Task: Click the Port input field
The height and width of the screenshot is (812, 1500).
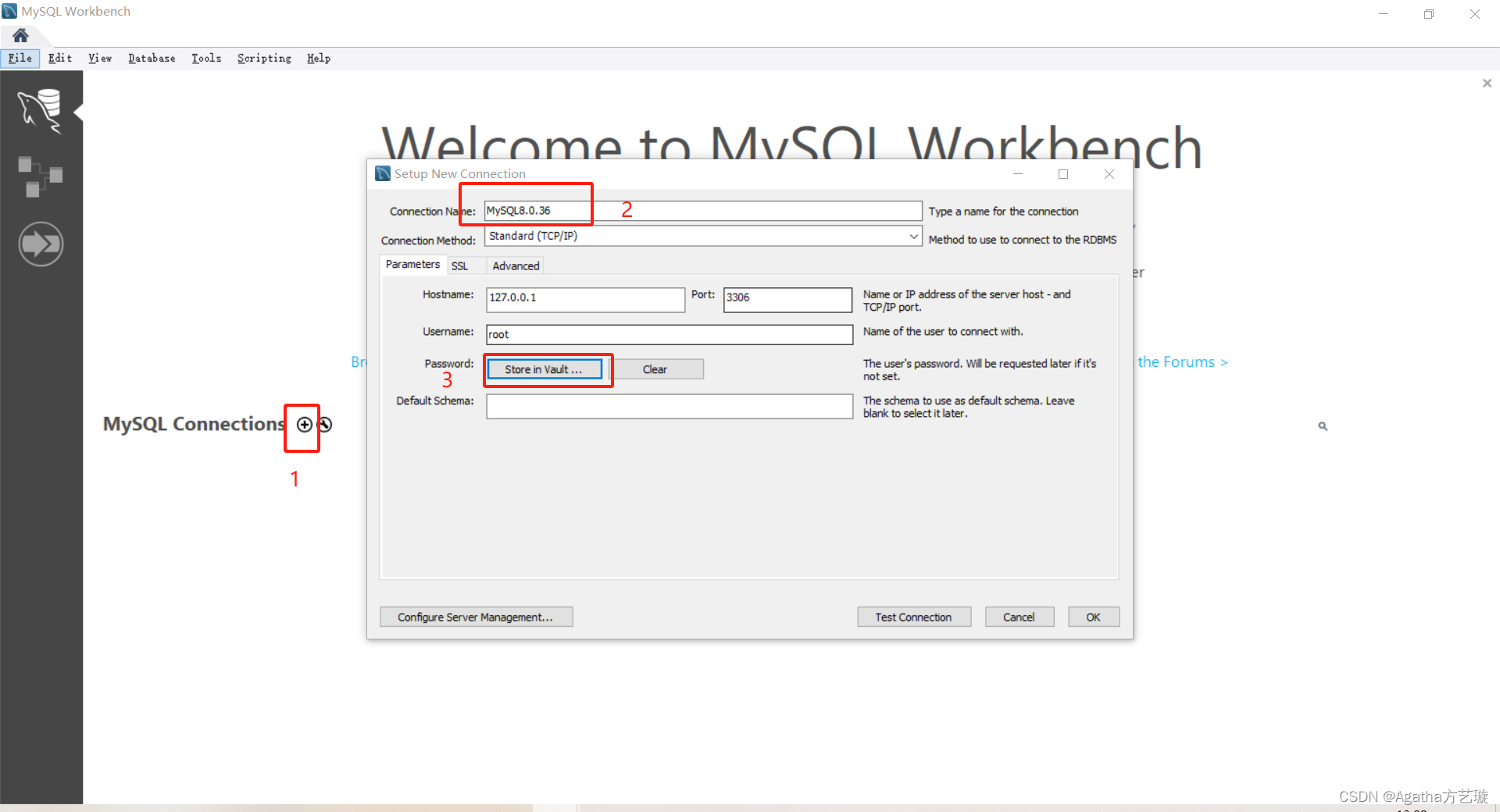Action: (x=787, y=300)
